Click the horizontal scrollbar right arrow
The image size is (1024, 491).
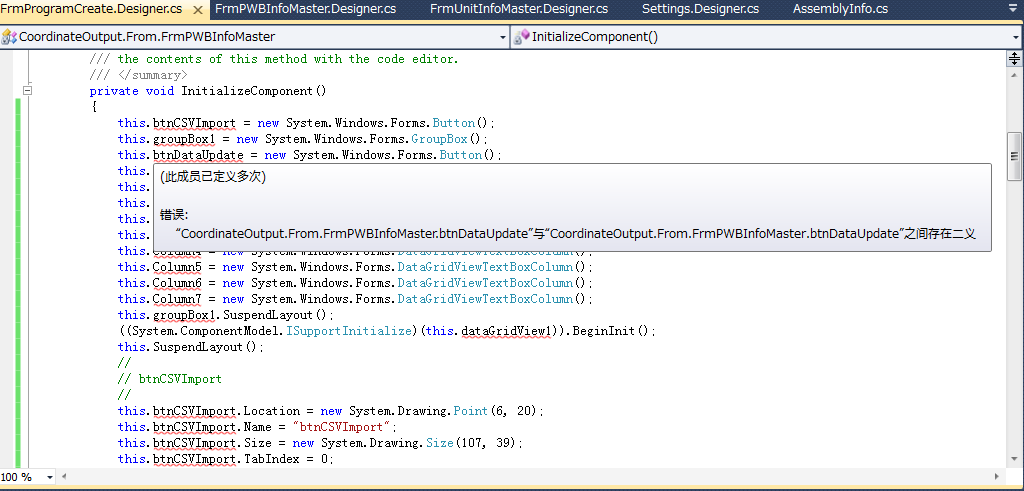click(997, 477)
